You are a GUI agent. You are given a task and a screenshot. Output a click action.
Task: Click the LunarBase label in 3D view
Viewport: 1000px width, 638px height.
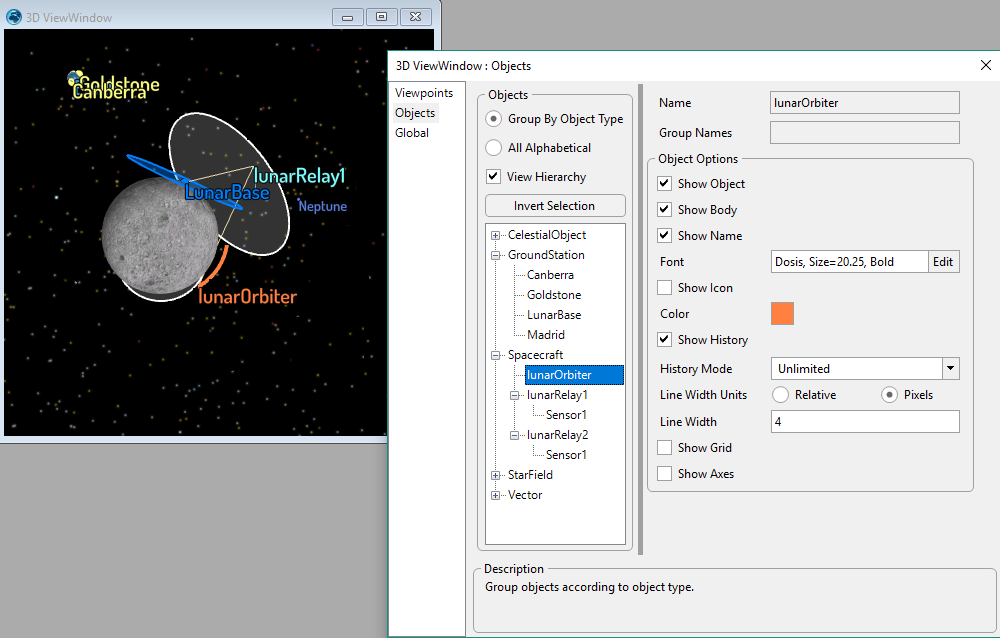point(227,192)
